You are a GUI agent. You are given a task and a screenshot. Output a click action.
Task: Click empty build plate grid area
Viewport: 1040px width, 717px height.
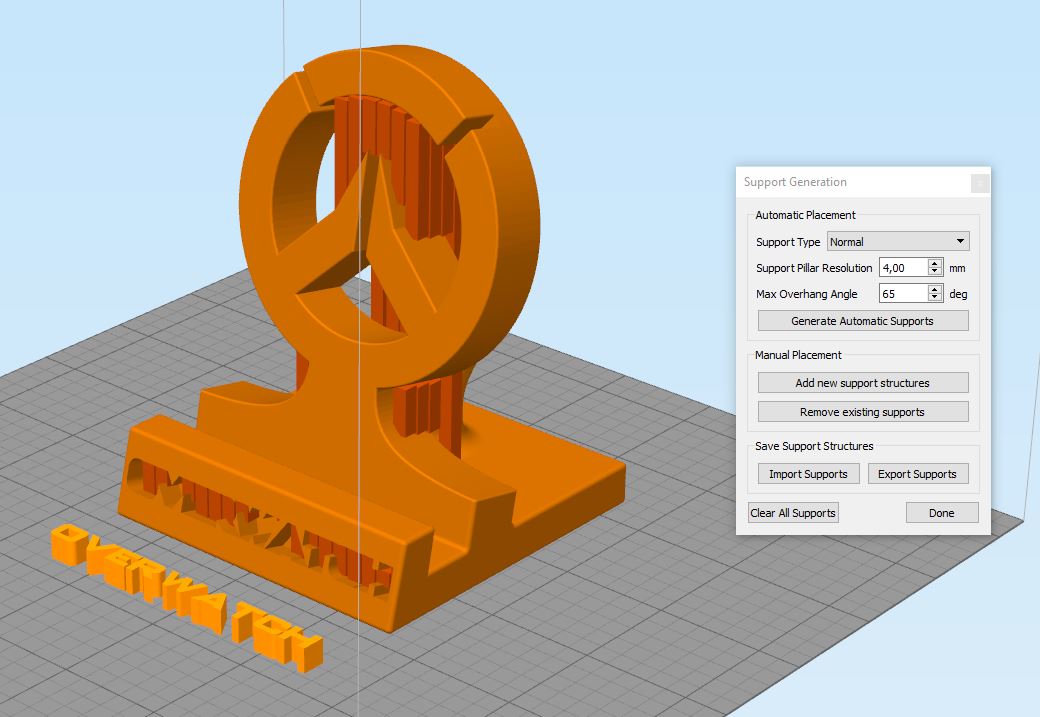(x=663, y=630)
